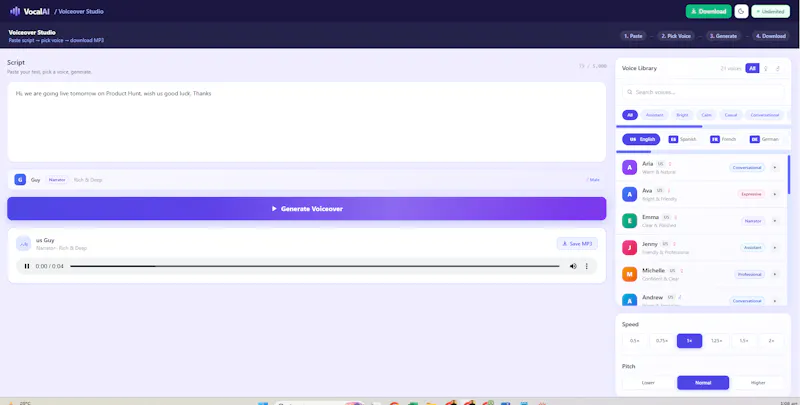Select the German language filter
The width and height of the screenshot is (800, 405).
point(764,139)
